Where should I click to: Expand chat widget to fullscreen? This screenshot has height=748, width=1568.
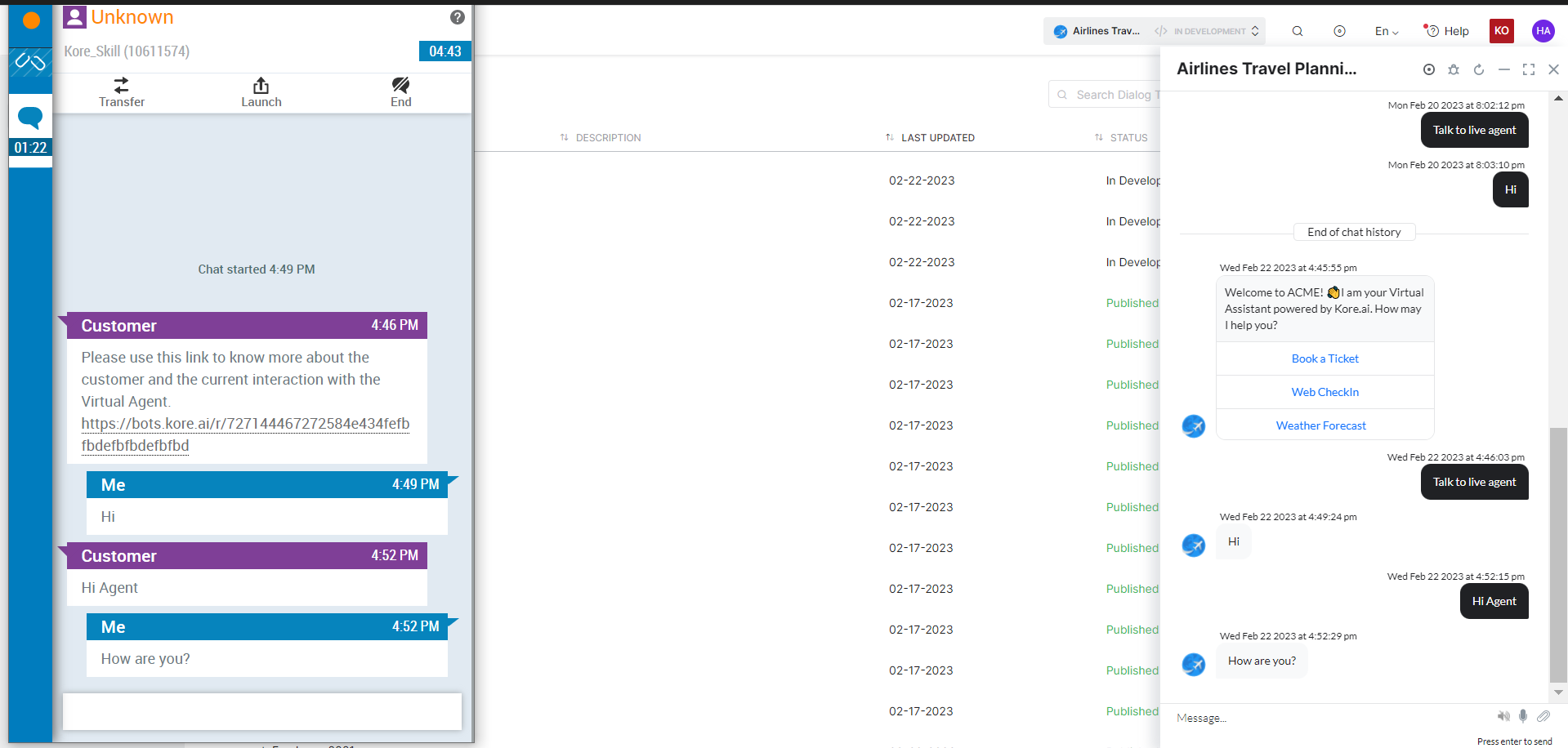(x=1529, y=69)
